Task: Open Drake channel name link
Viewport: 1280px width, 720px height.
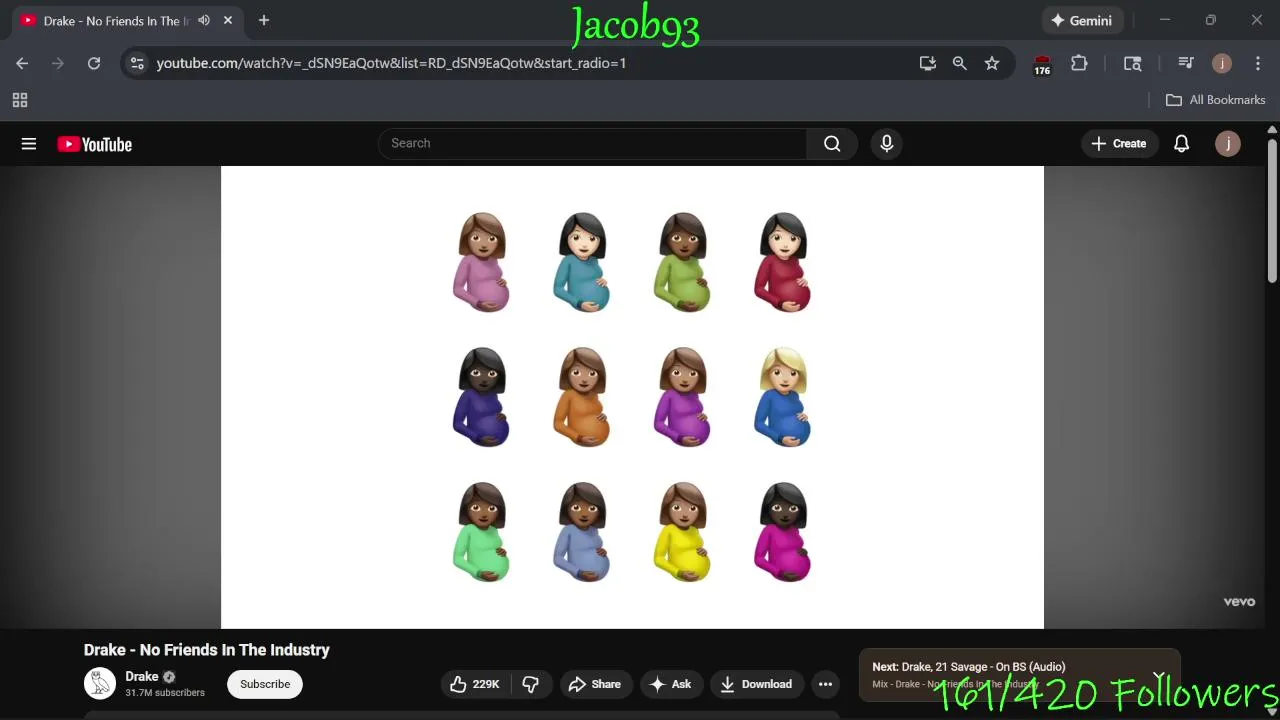Action: pos(142,677)
